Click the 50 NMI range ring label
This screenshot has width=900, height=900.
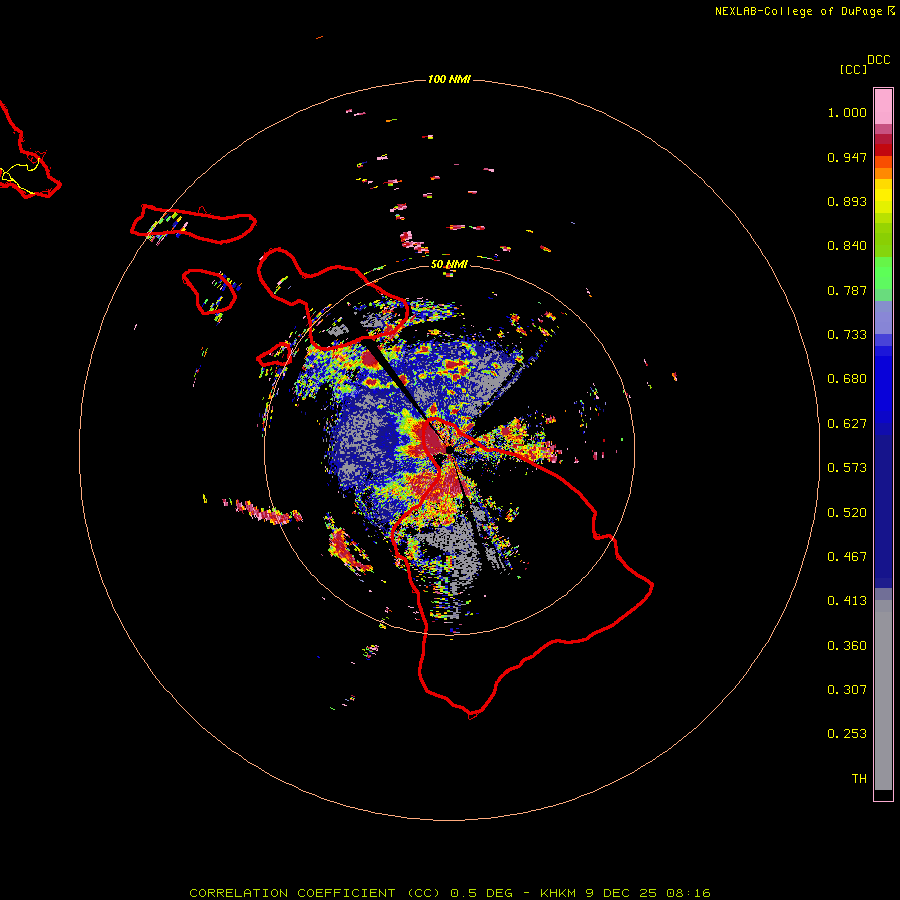tap(449, 264)
